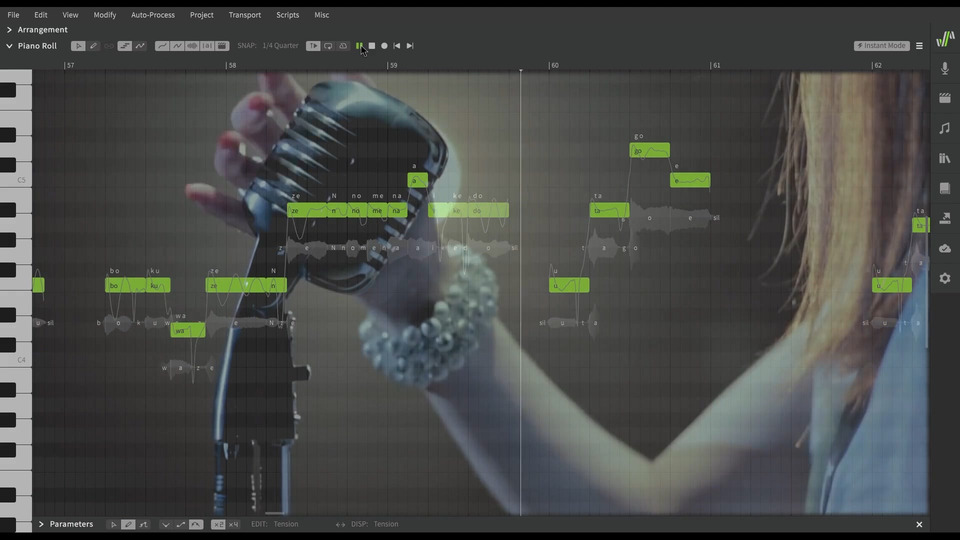
Task: Toggle pitch curve display
Action: click(162, 46)
